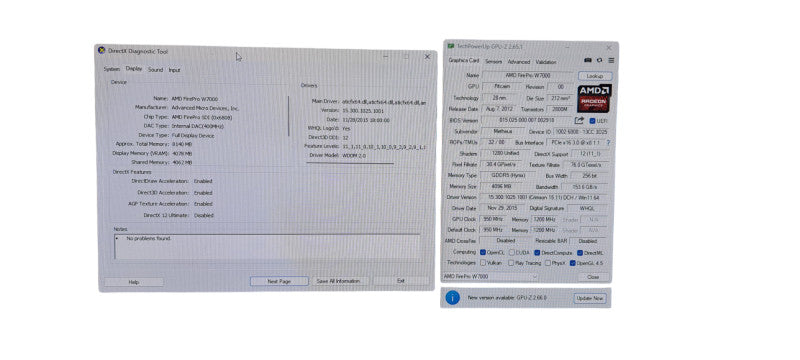The height and width of the screenshot is (360, 800).
Task: Click the GPU Clock value 950 MHz
Action: (x=493, y=219)
